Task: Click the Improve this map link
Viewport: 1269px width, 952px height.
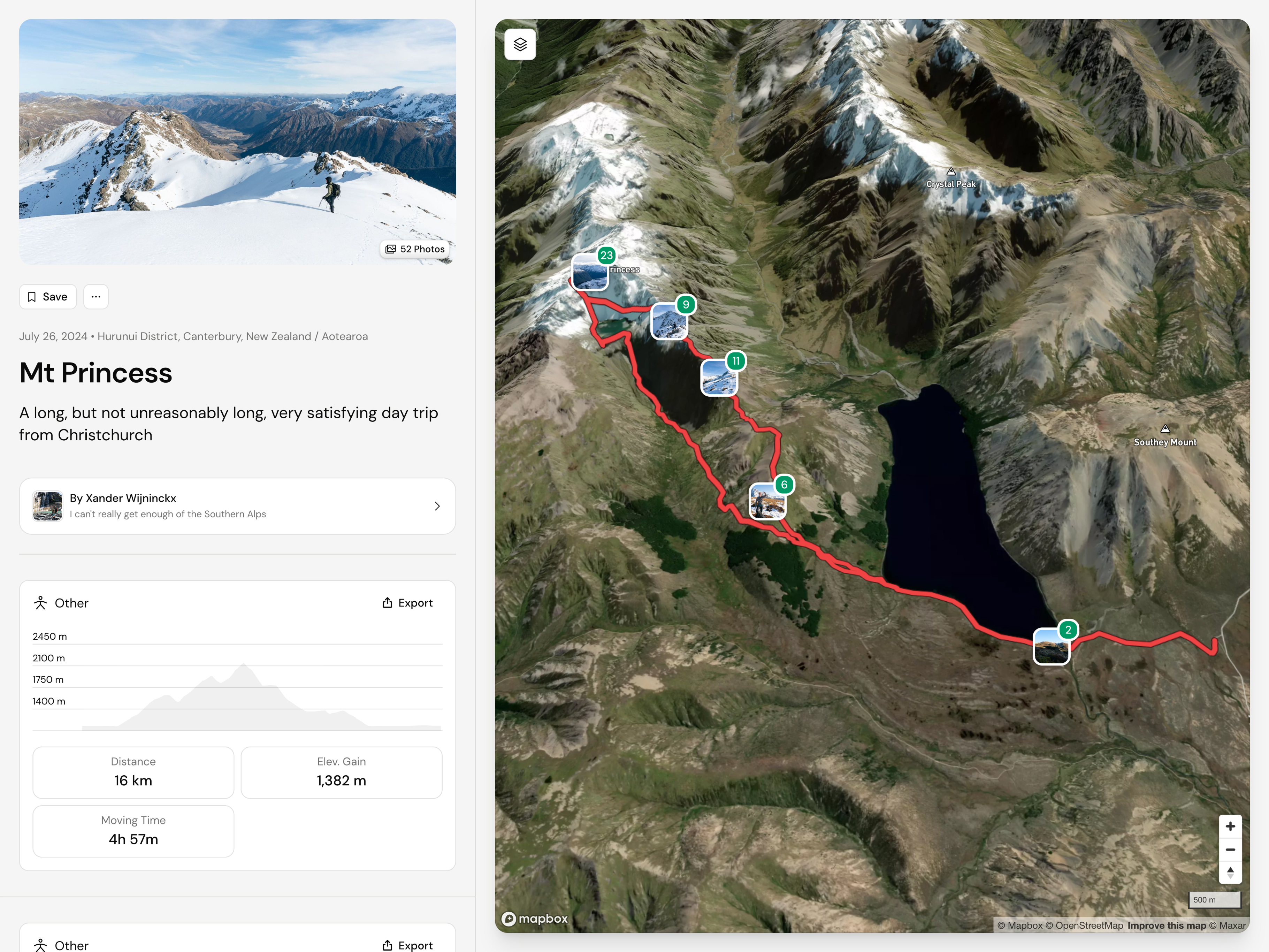Action: pos(1166,926)
